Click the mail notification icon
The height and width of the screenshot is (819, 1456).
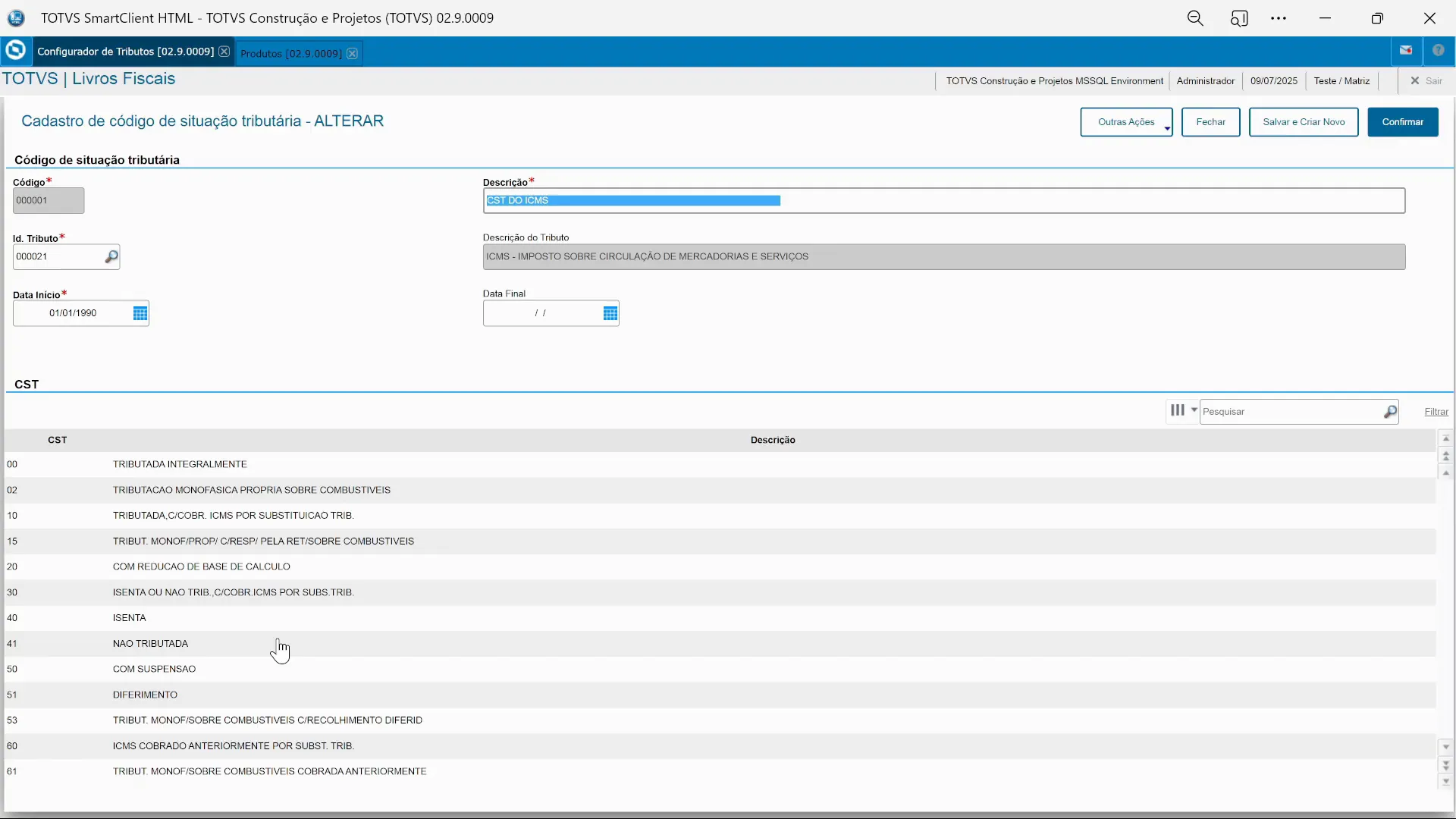pyautogui.click(x=1406, y=51)
